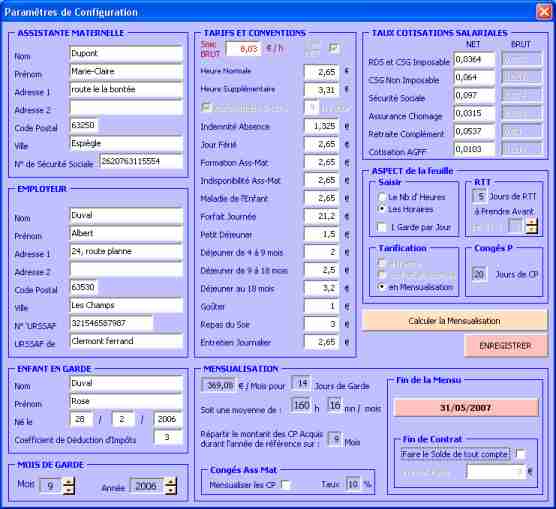This screenshot has height=509, width=556.
Task: Click the Calculer la Mensualisation button
Action: coord(455,321)
